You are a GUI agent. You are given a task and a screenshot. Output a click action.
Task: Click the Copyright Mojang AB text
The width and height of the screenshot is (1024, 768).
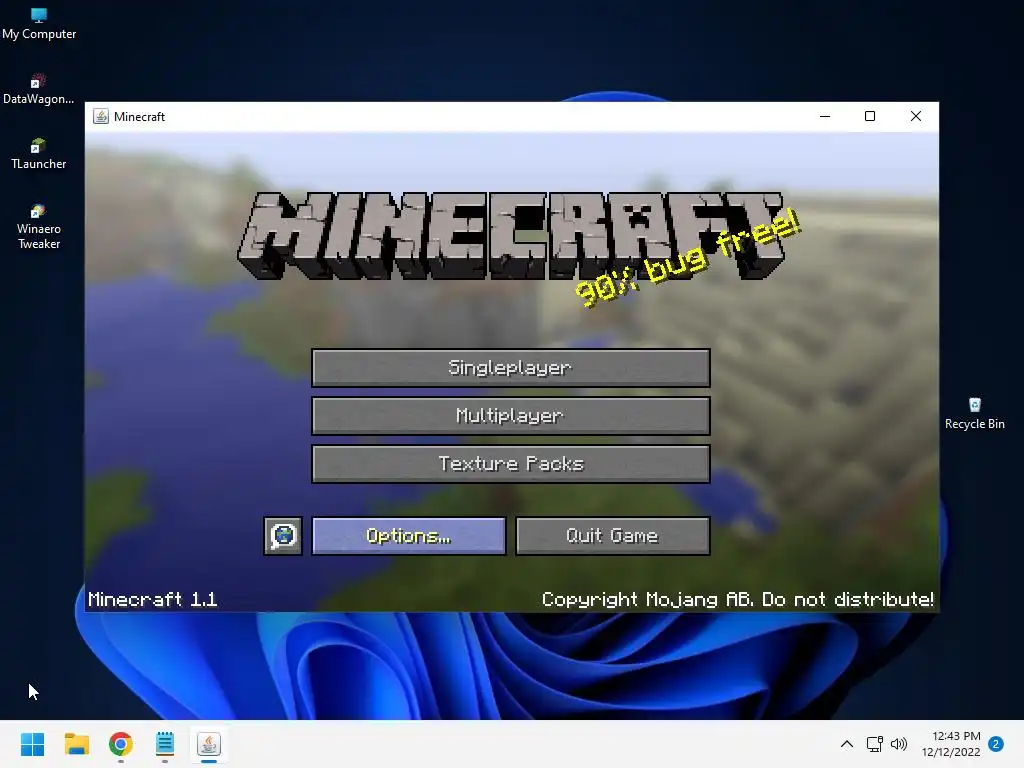pos(738,600)
